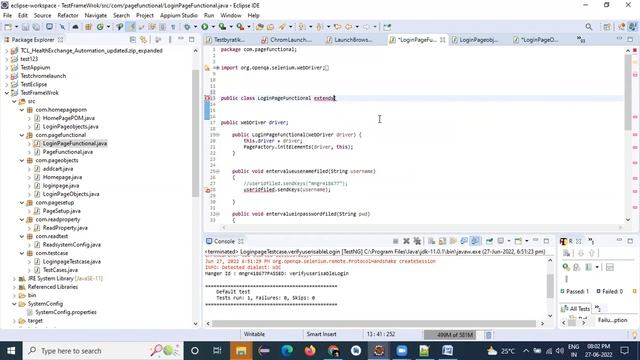Viewport: 640px width, 360px height.
Task: Collapse the SystemConfig folder
Action: click(x=14, y=304)
